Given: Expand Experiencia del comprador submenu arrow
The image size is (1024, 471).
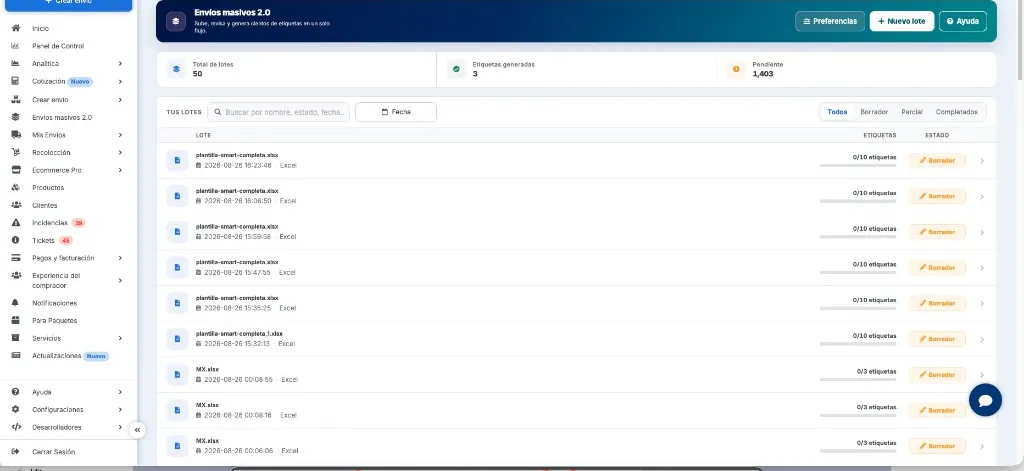Looking at the screenshot, I should coord(120,280).
